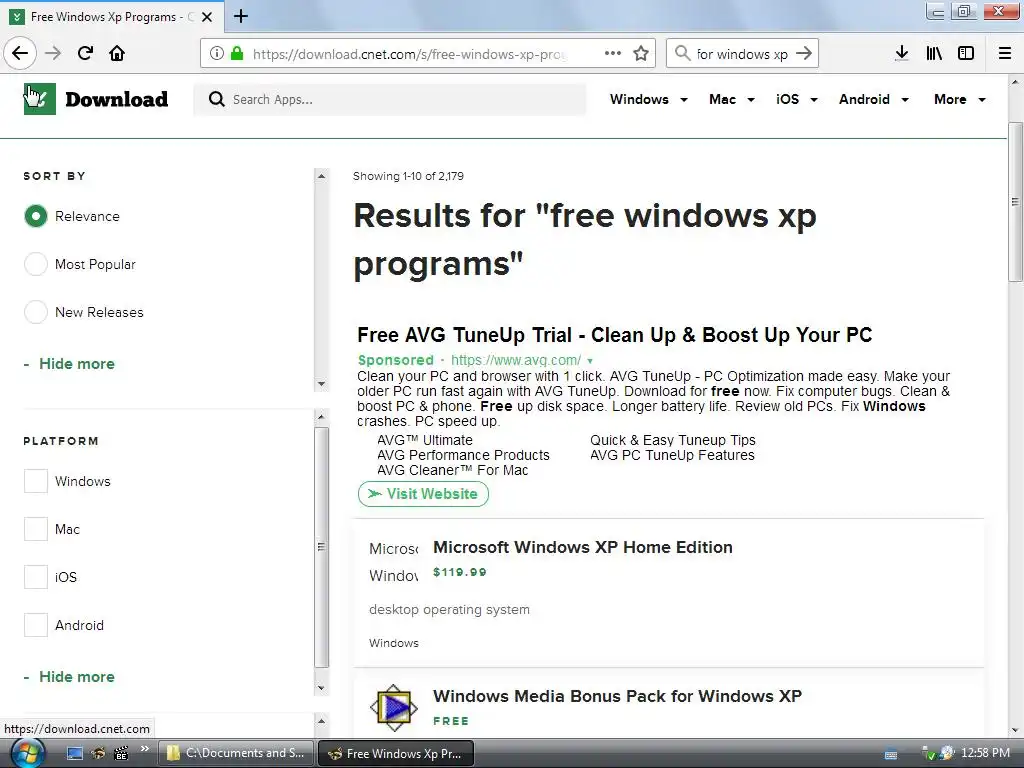The height and width of the screenshot is (768, 1024).
Task: Open the browser home page icon
Action: 117,53
